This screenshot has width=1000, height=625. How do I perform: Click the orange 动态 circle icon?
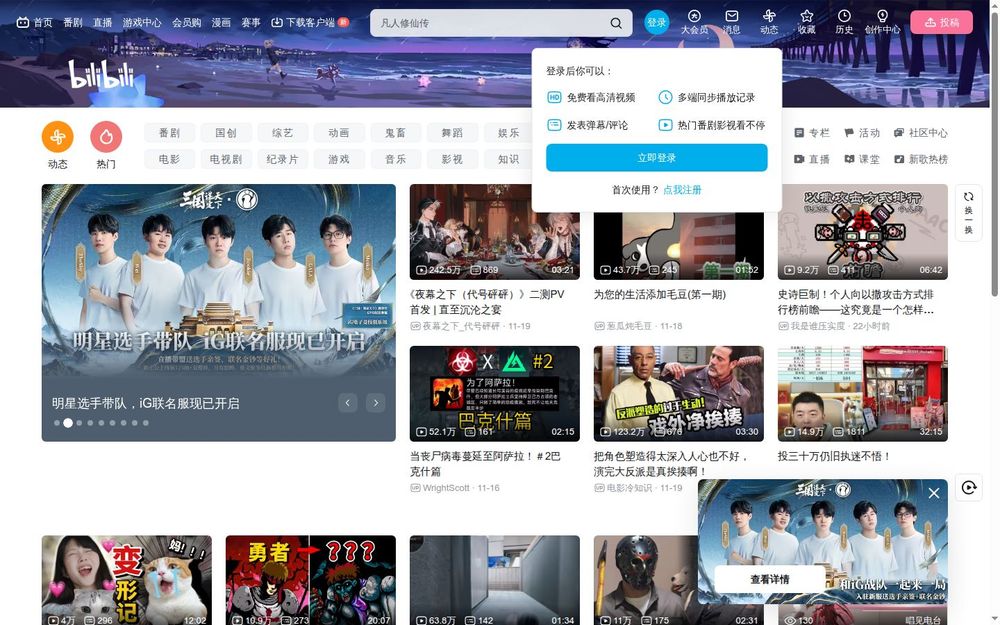pyautogui.click(x=57, y=136)
